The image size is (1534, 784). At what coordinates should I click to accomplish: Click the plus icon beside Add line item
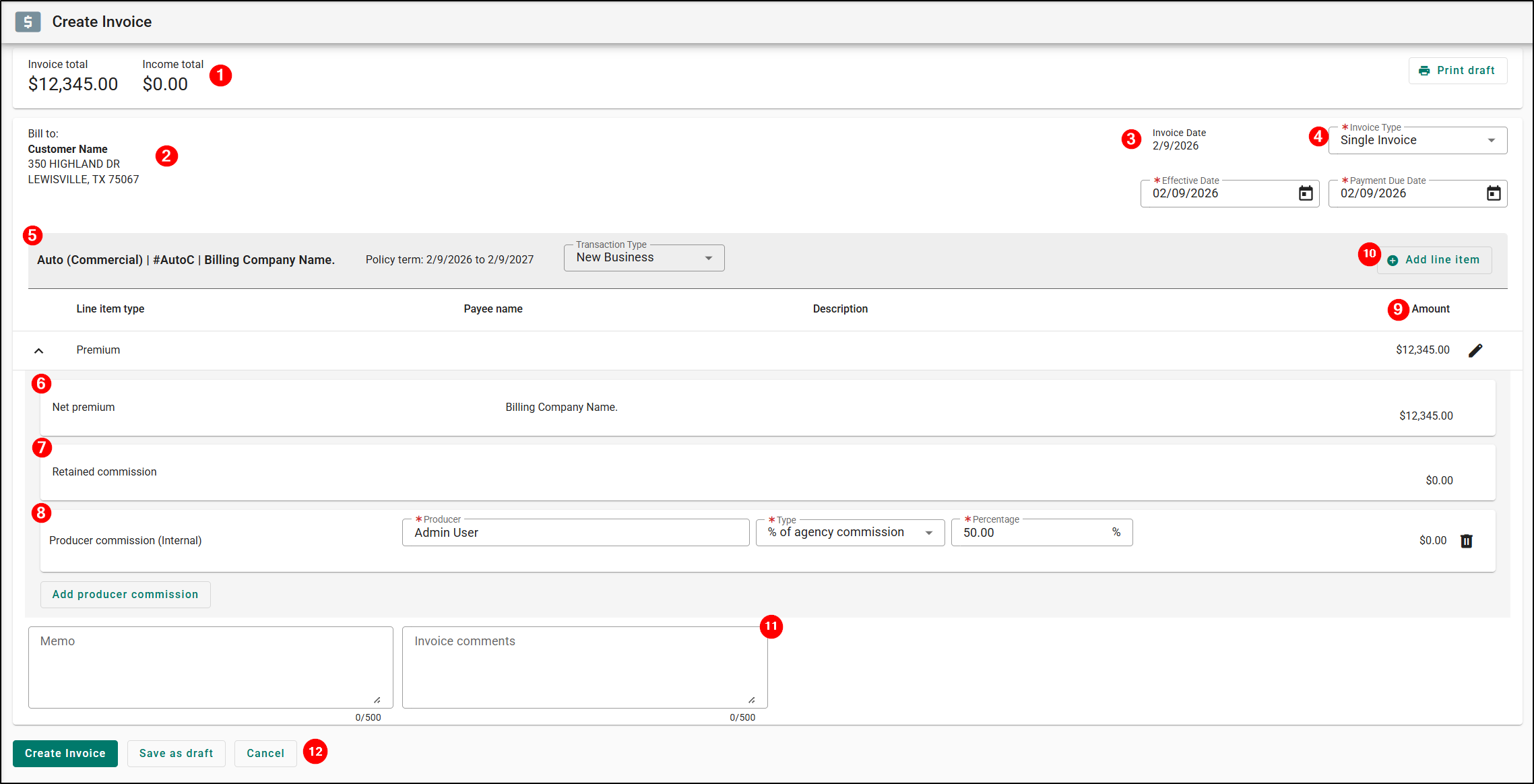1393,261
